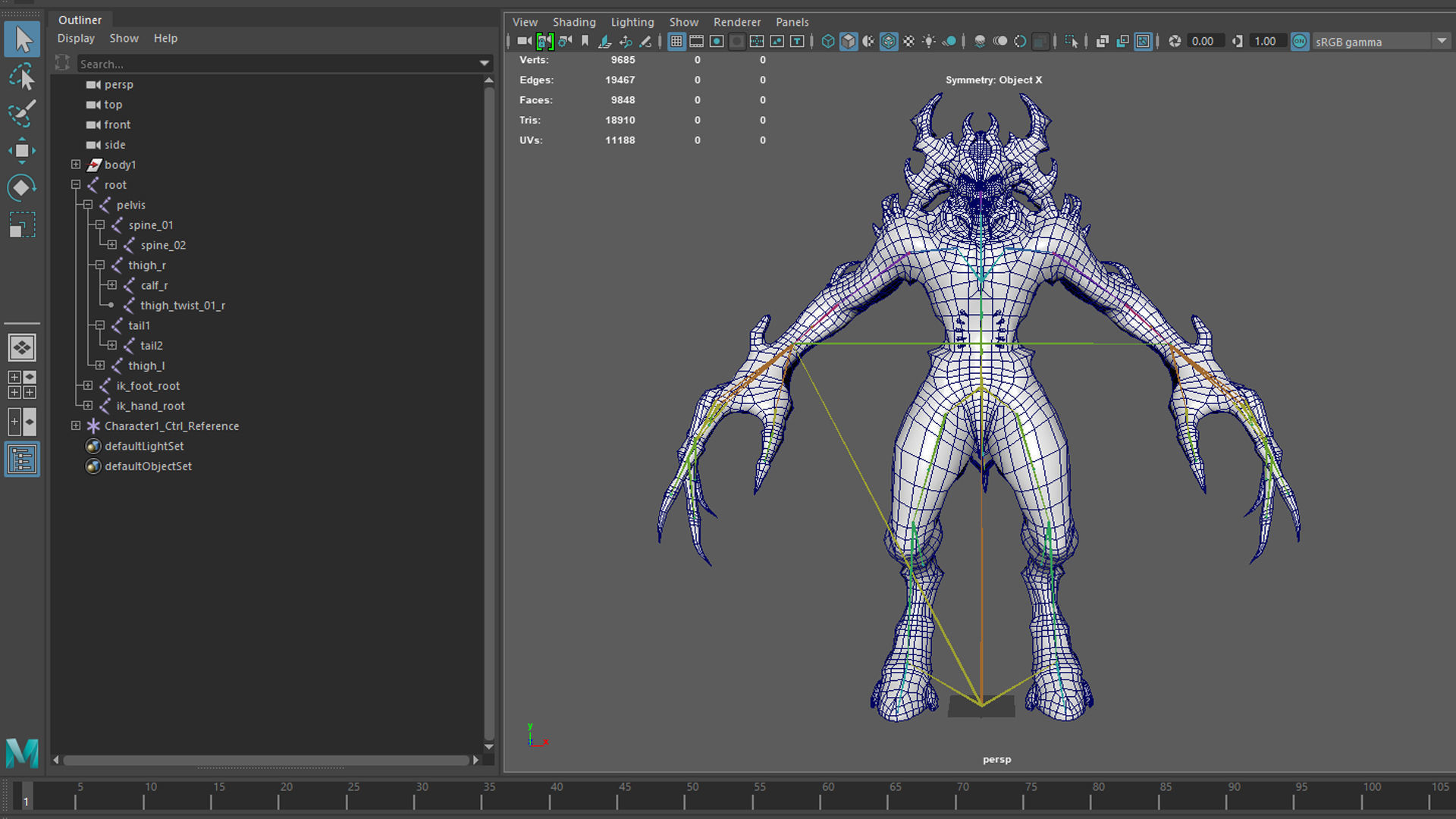The height and width of the screenshot is (819, 1456).
Task: Collapse the pelvis joint
Action: [x=88, y=205]
